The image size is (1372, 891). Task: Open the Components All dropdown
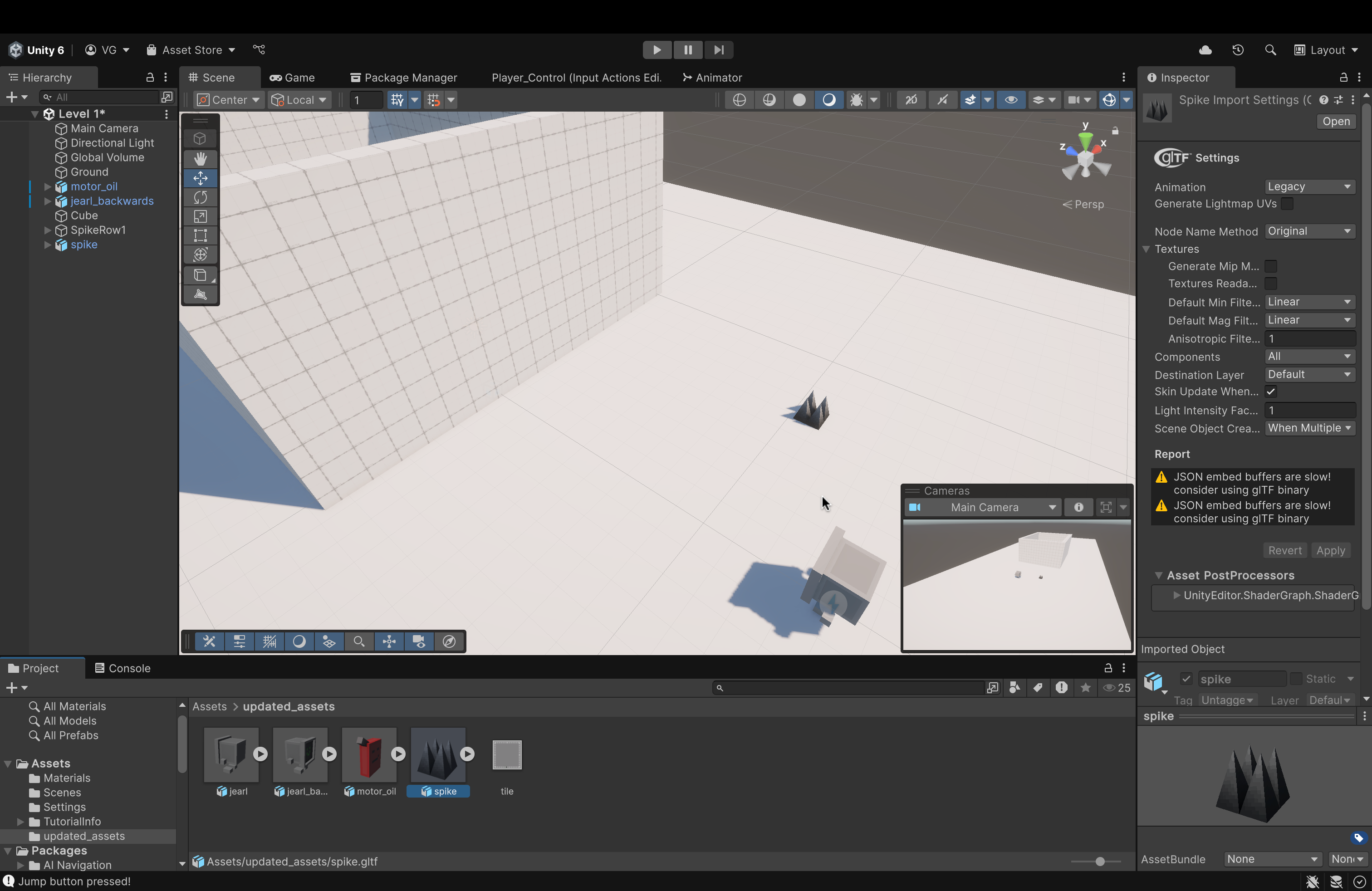coord(1310,357)
